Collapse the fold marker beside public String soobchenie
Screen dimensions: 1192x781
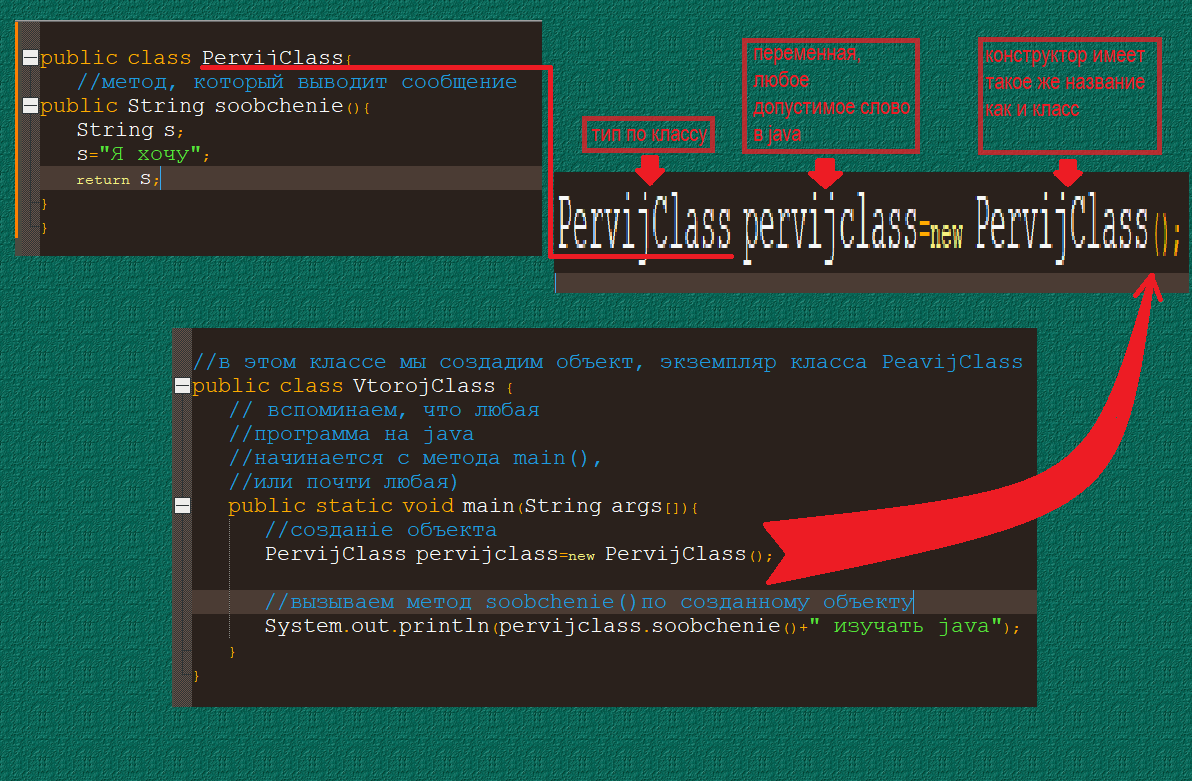(x=30, y=106)
